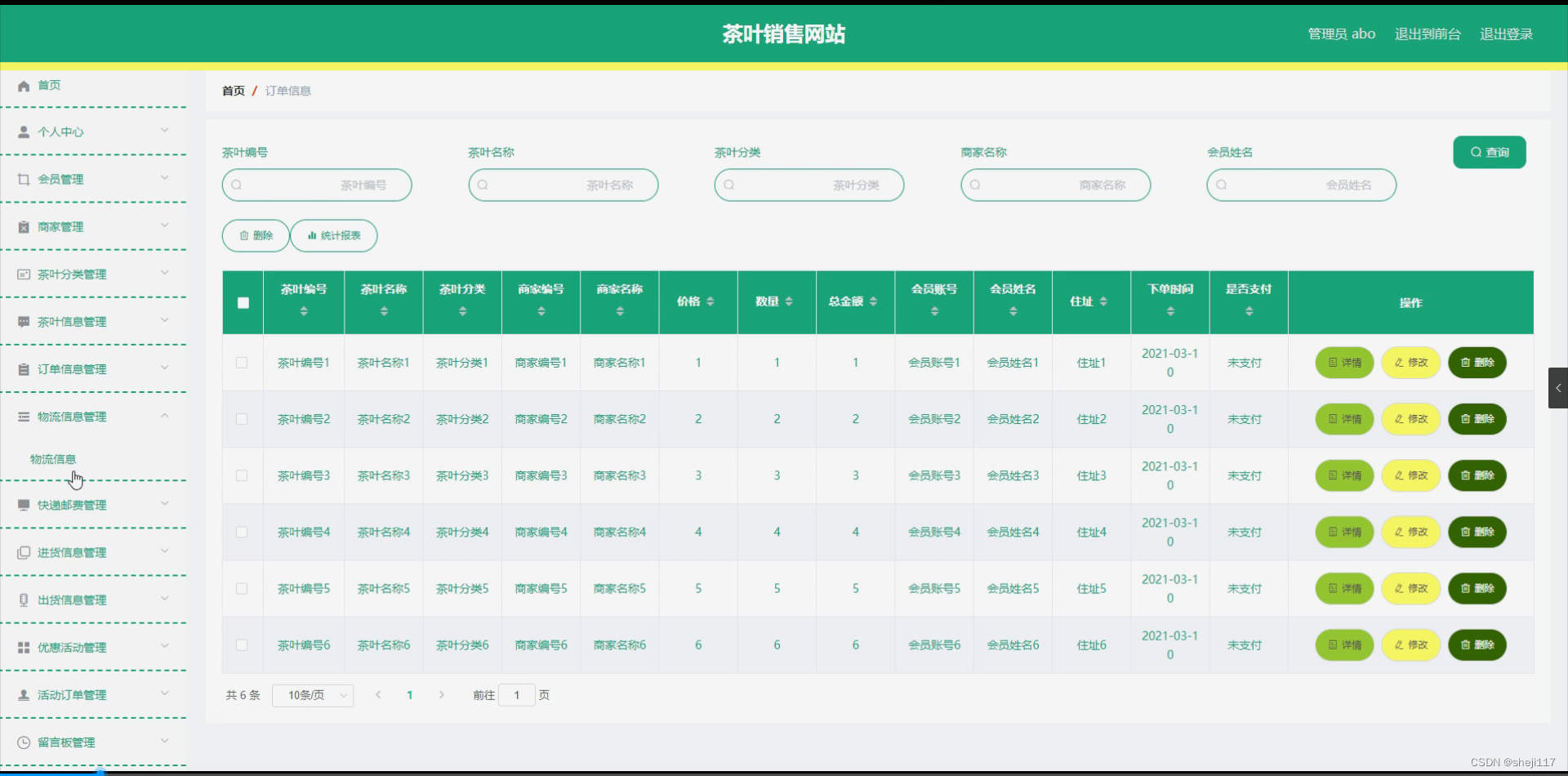Screen dimensions: 1568x776
Task: Click the home icon beside 首页 in sidebar
Action: click(x=22, y=85)
